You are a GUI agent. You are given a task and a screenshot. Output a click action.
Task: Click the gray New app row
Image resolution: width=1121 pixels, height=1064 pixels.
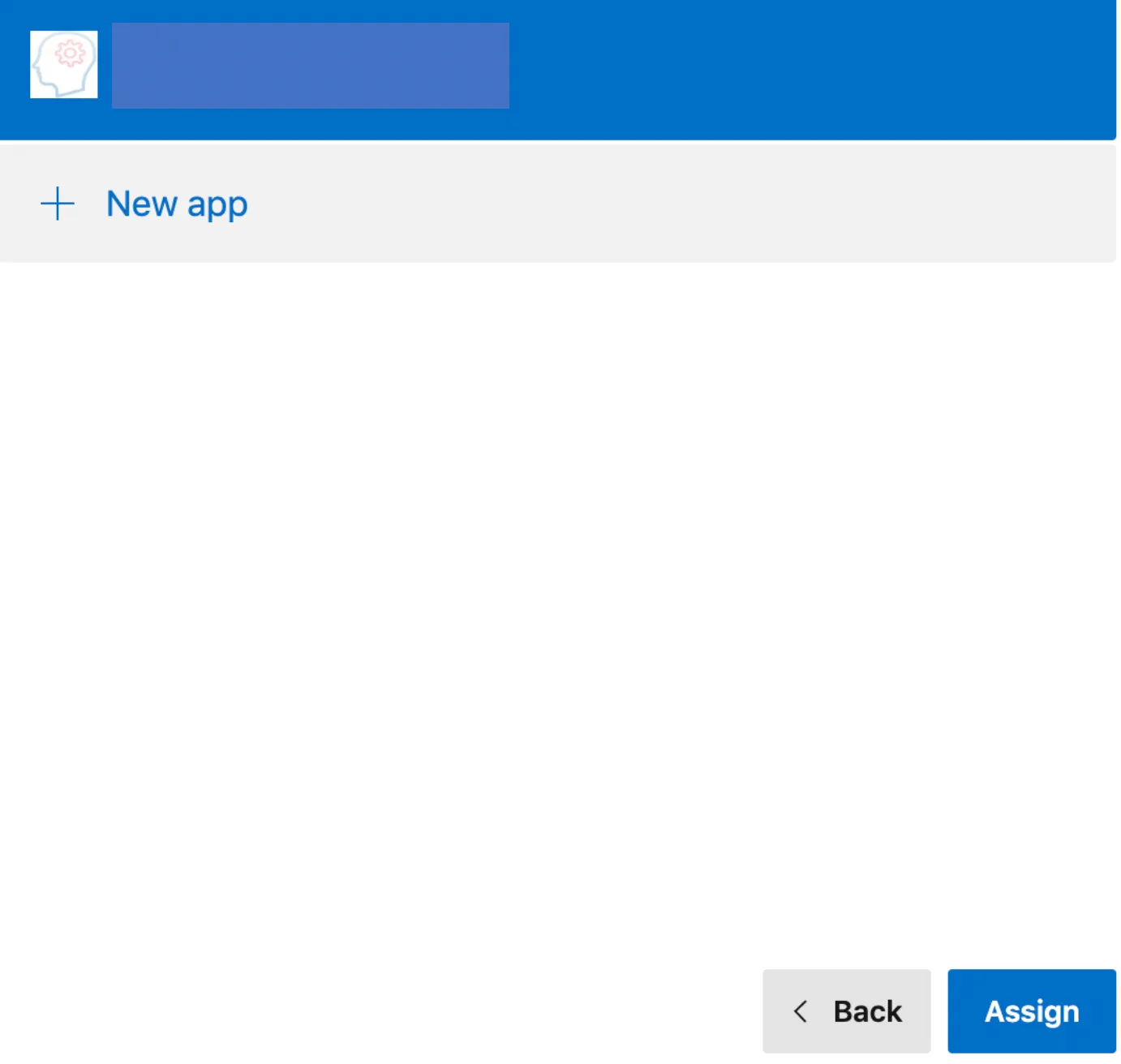[x=649, y=204]
